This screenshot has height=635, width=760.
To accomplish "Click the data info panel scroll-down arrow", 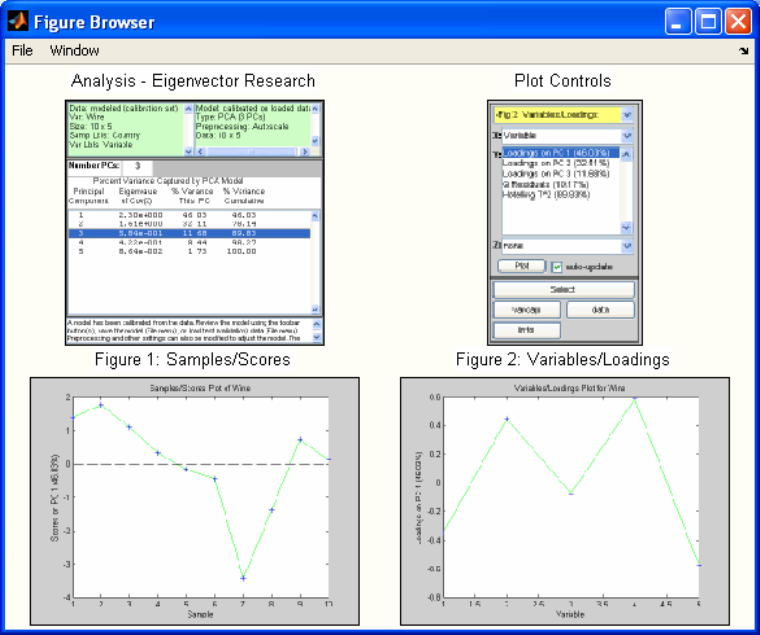I will pyautogui.click(x=188, y=151).
